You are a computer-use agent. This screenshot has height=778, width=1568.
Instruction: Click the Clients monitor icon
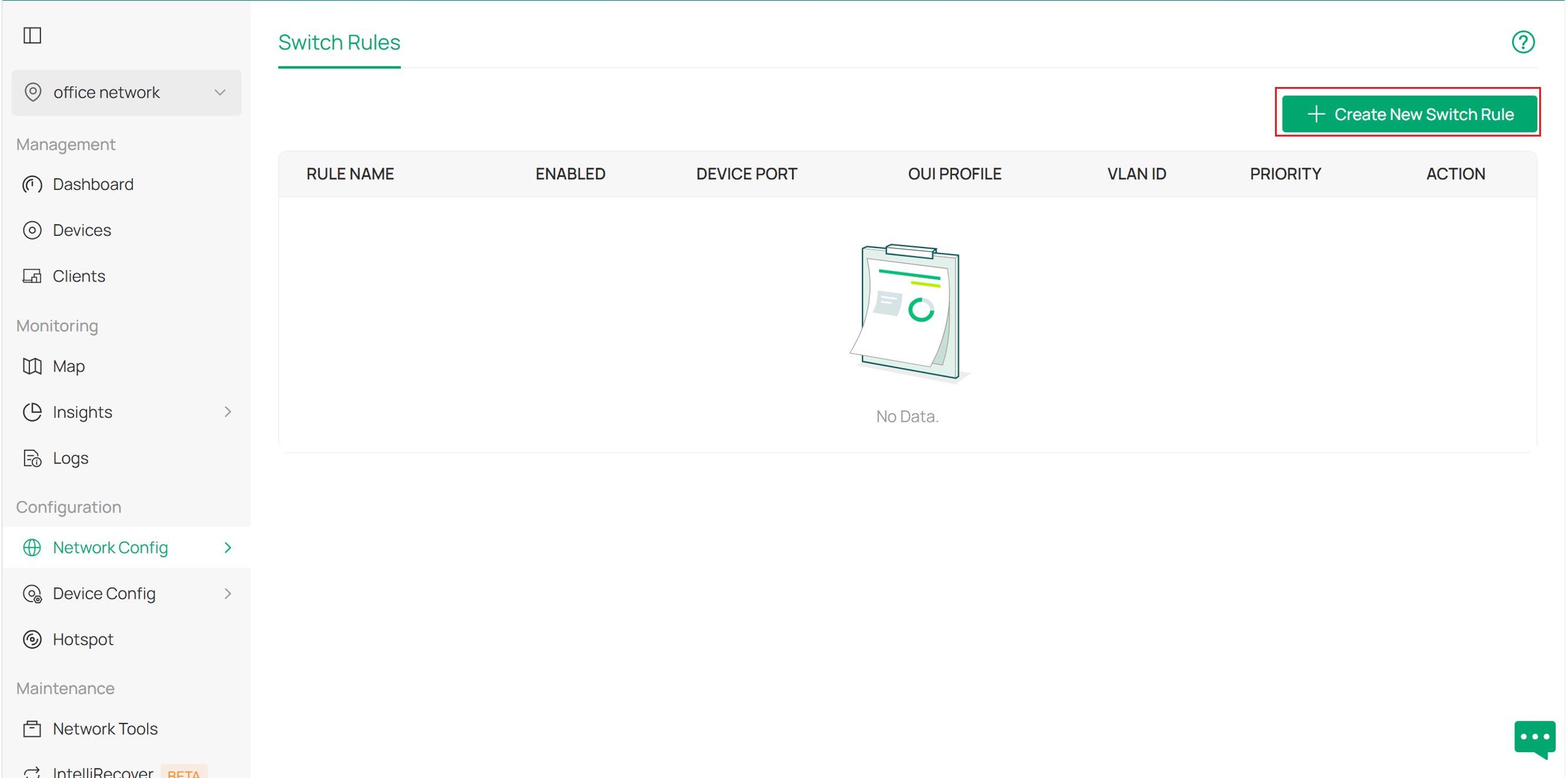pos(32,276)
